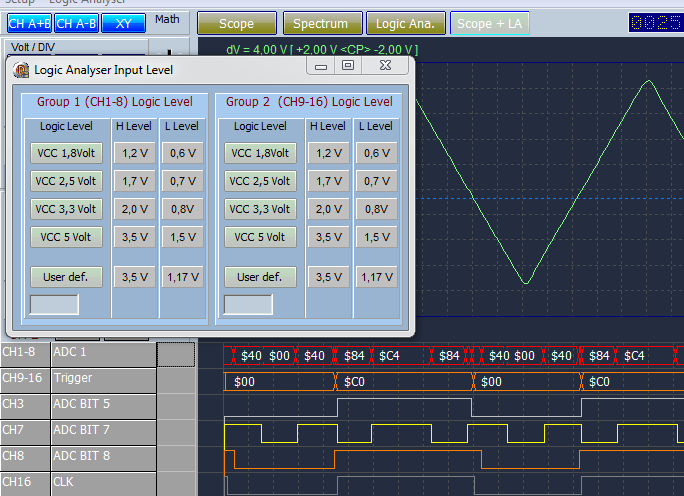Select Group 2 VCC 3,3 Volt logic level
This screenshot has height=496, width=684.
pos(260,209)
